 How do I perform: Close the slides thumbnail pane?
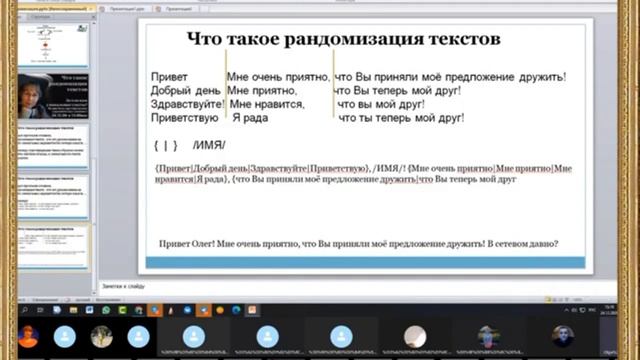pyautogui.click(x=93, y=17)
